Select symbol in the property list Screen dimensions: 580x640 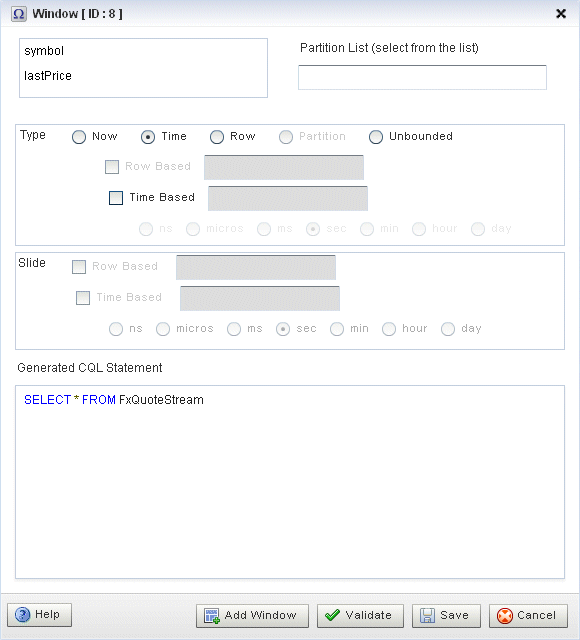tap(44, 51)
